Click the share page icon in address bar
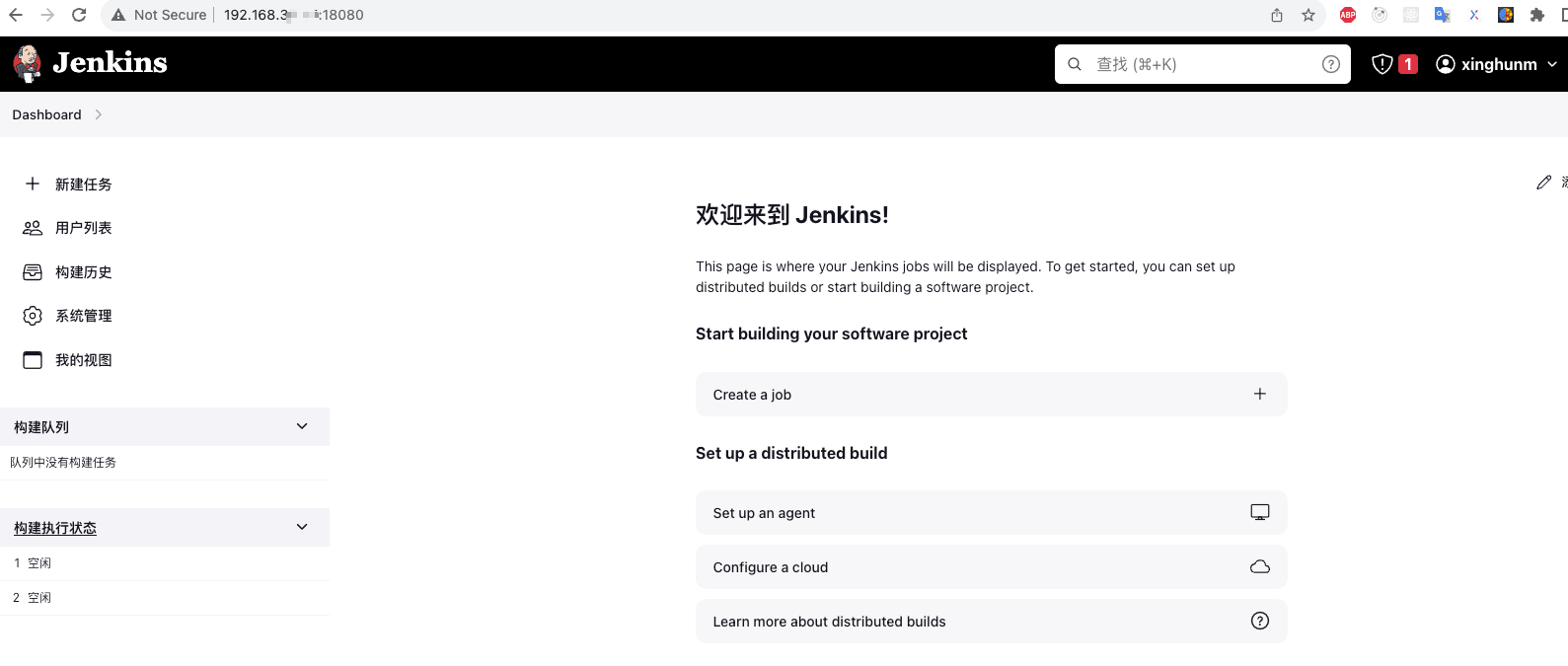Screen dimensions: 1568x666 coord(1277,15)
